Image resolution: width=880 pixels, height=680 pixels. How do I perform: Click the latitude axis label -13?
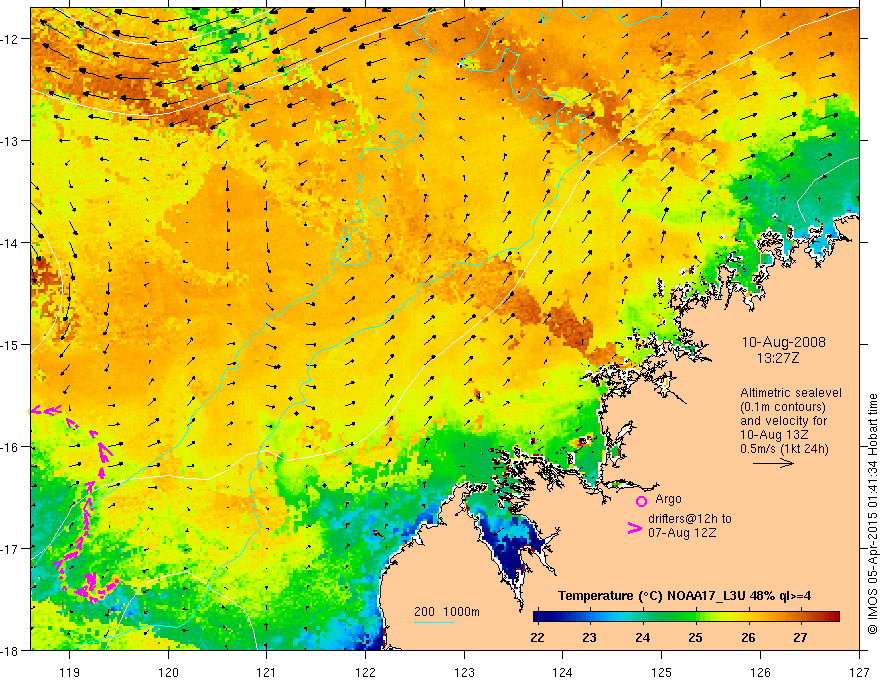pos(11,141)
